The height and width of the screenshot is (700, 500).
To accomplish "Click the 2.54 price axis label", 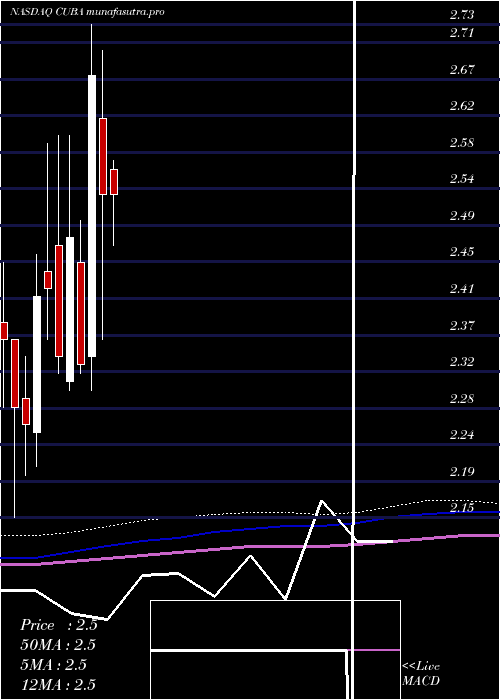I will pos(462,179).
